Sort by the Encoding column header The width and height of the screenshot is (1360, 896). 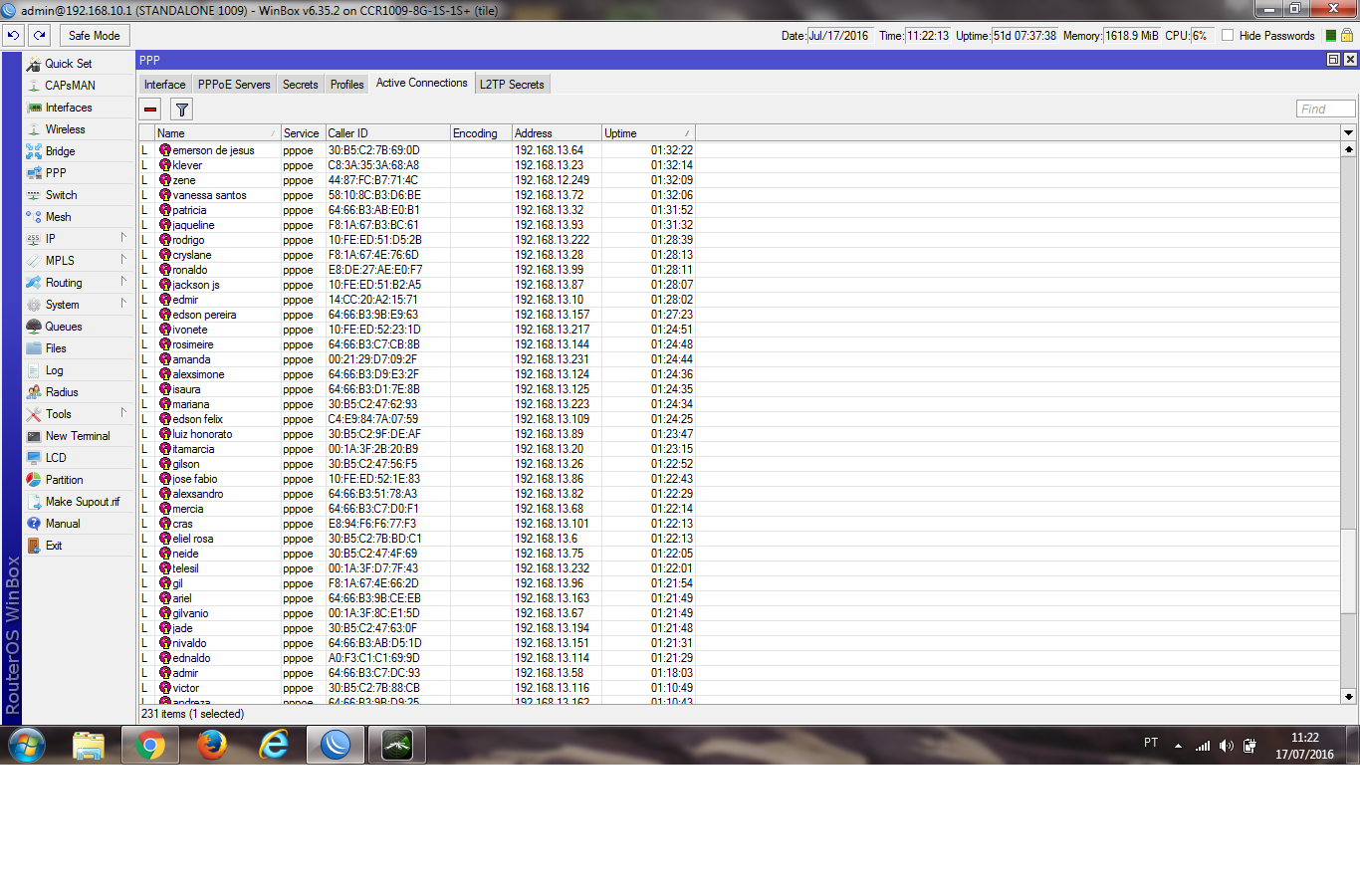(481, 132)
